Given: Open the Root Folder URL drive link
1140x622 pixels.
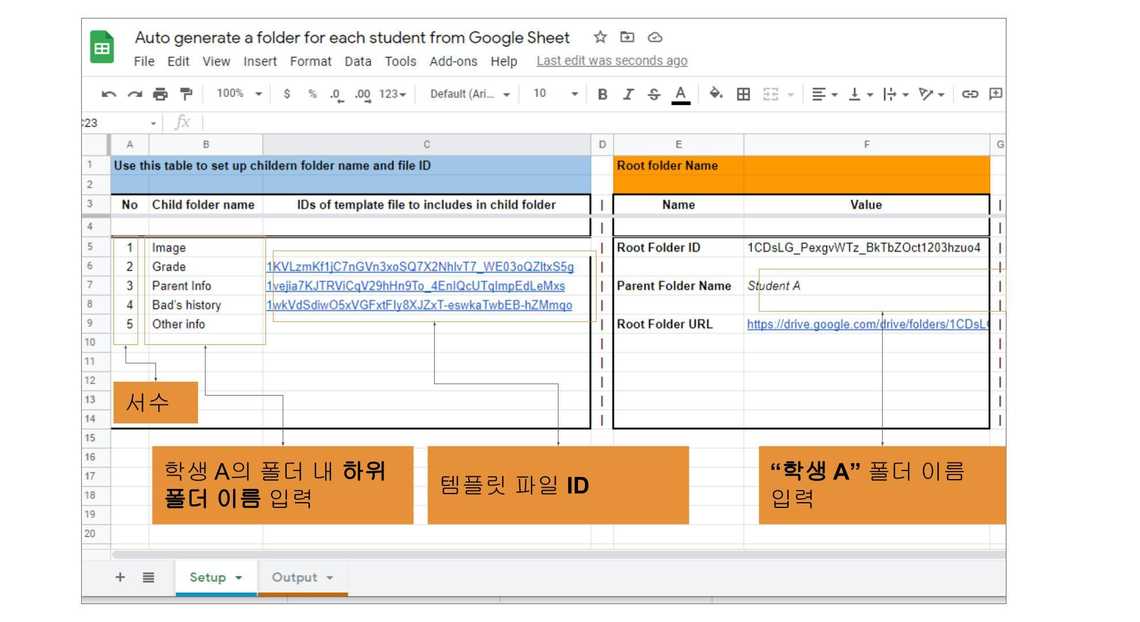Looking at the screenshot, I should [x=866, y=324].
